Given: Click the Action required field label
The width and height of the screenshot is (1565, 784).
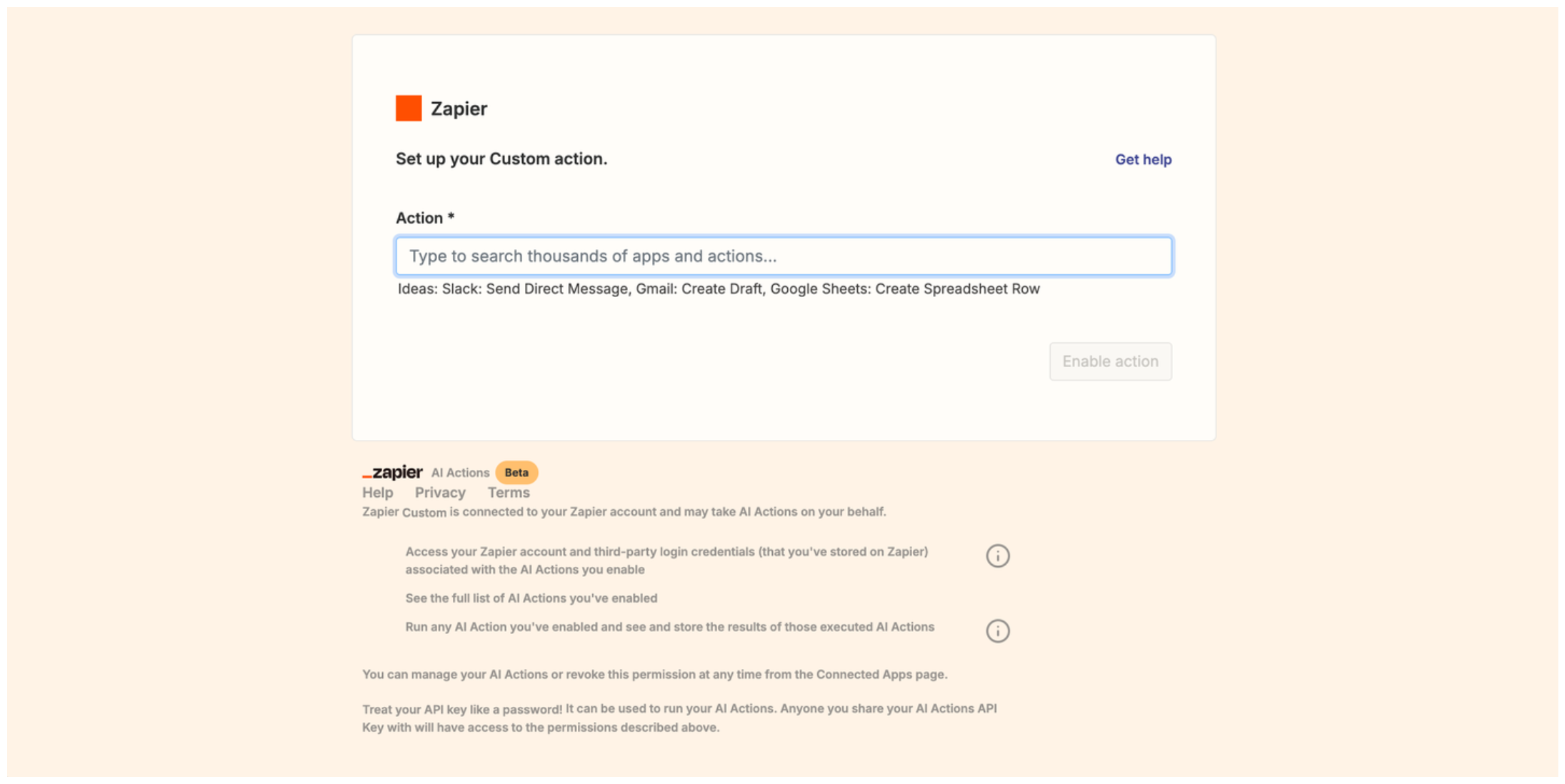Looking at the screenshot, I should tap(424, 218).
